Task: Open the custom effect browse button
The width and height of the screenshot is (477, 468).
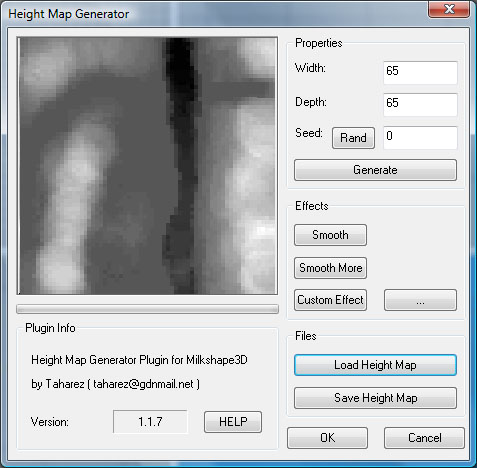Action: point(420,300)
